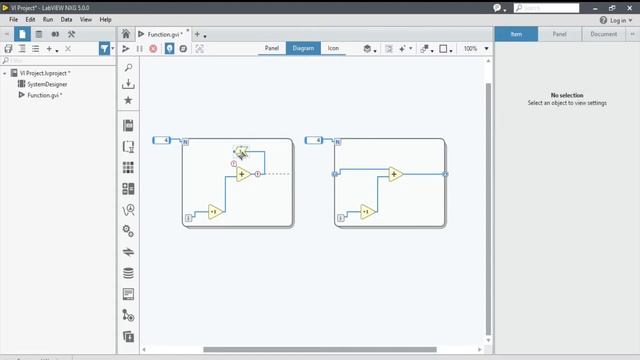Click the red Abort button
The height and width of the screenshot is (360, 640).
click(x=153, y=49)
